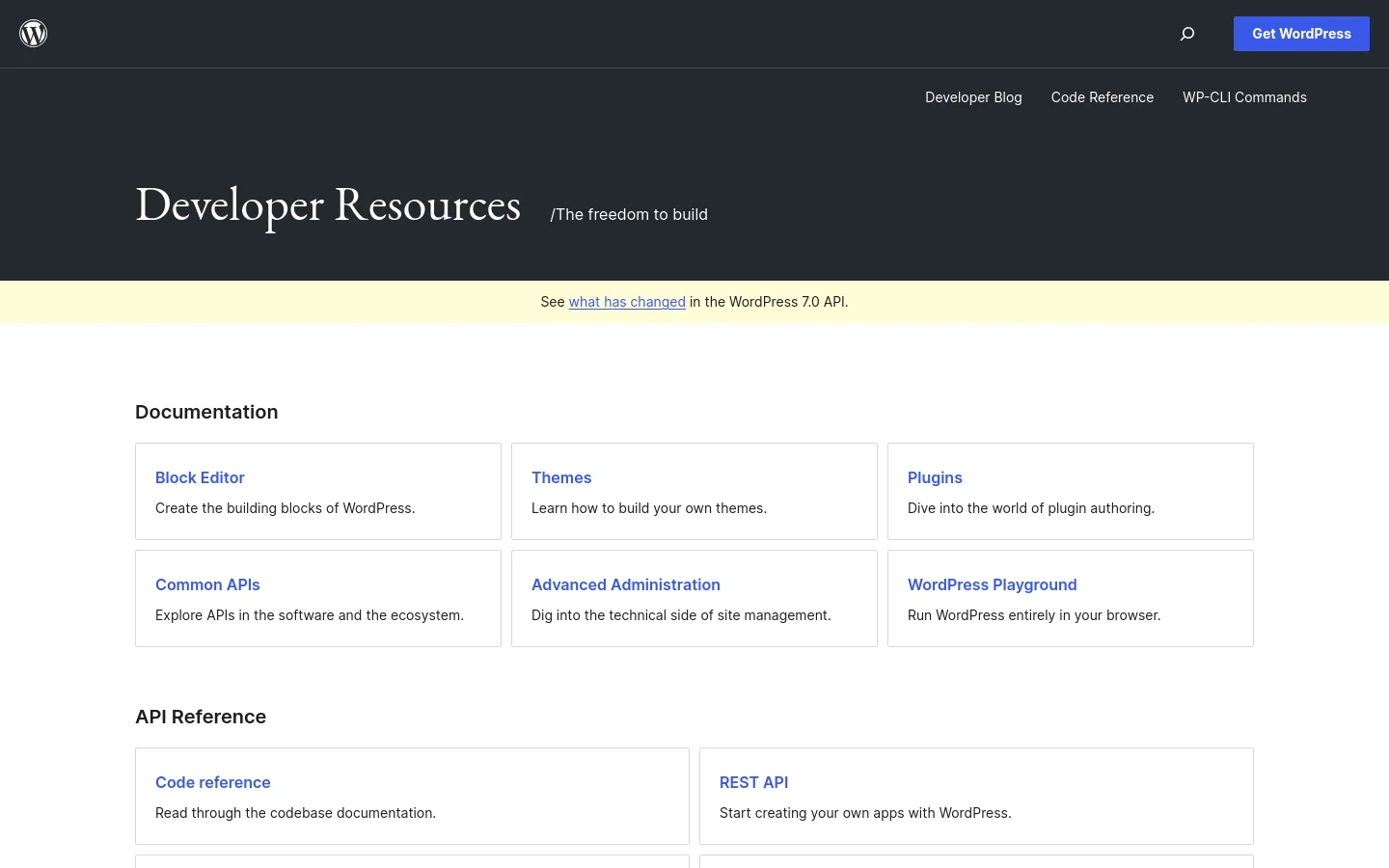1389x868 pixels.
Task: Click 'Dig into the technical side of site management.'
Action: [681, 615]
